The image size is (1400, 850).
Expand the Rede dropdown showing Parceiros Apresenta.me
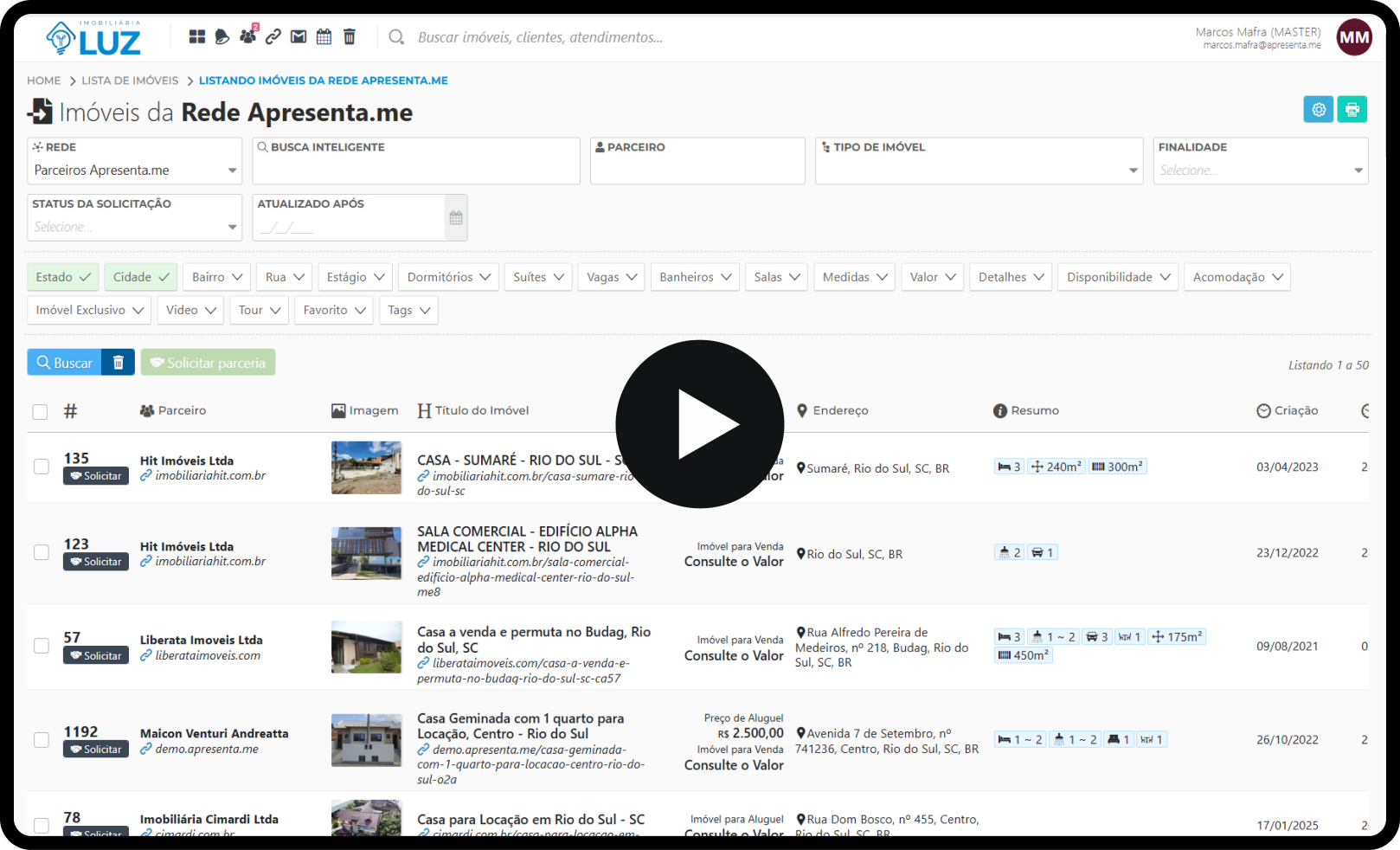click(134, 171)
